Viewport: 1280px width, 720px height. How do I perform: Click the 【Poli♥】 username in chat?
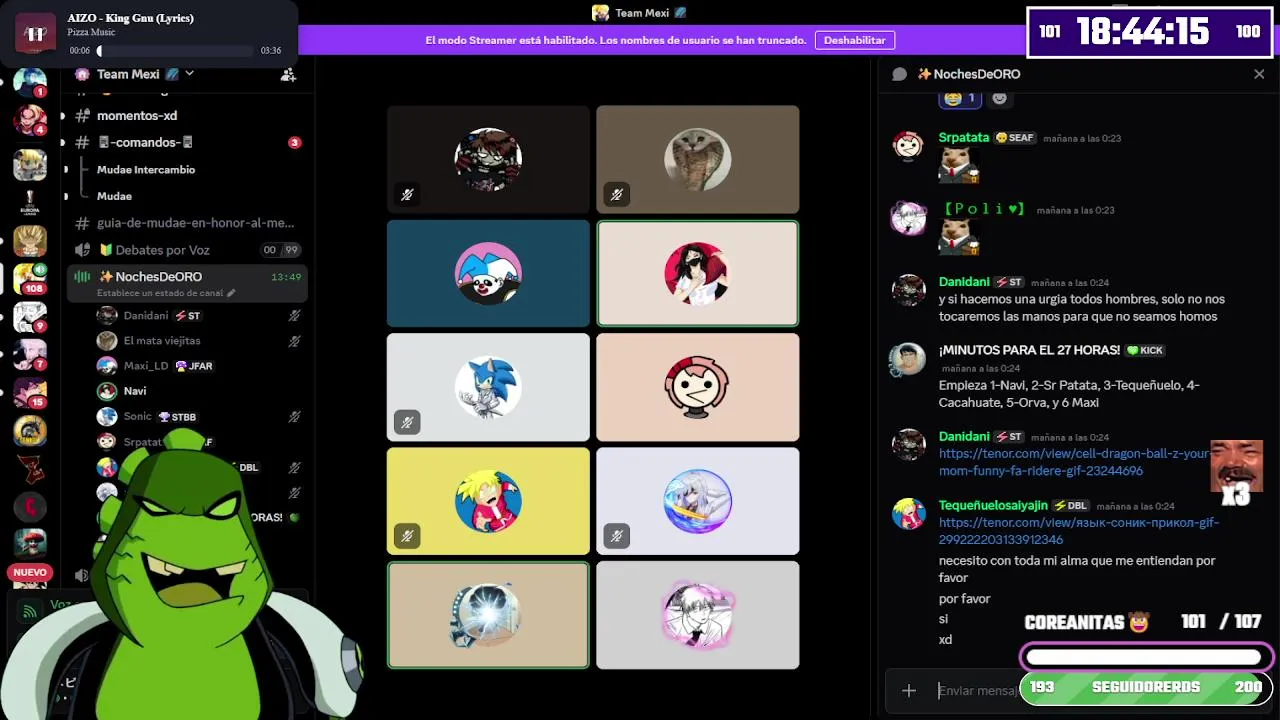click(984, 209)
